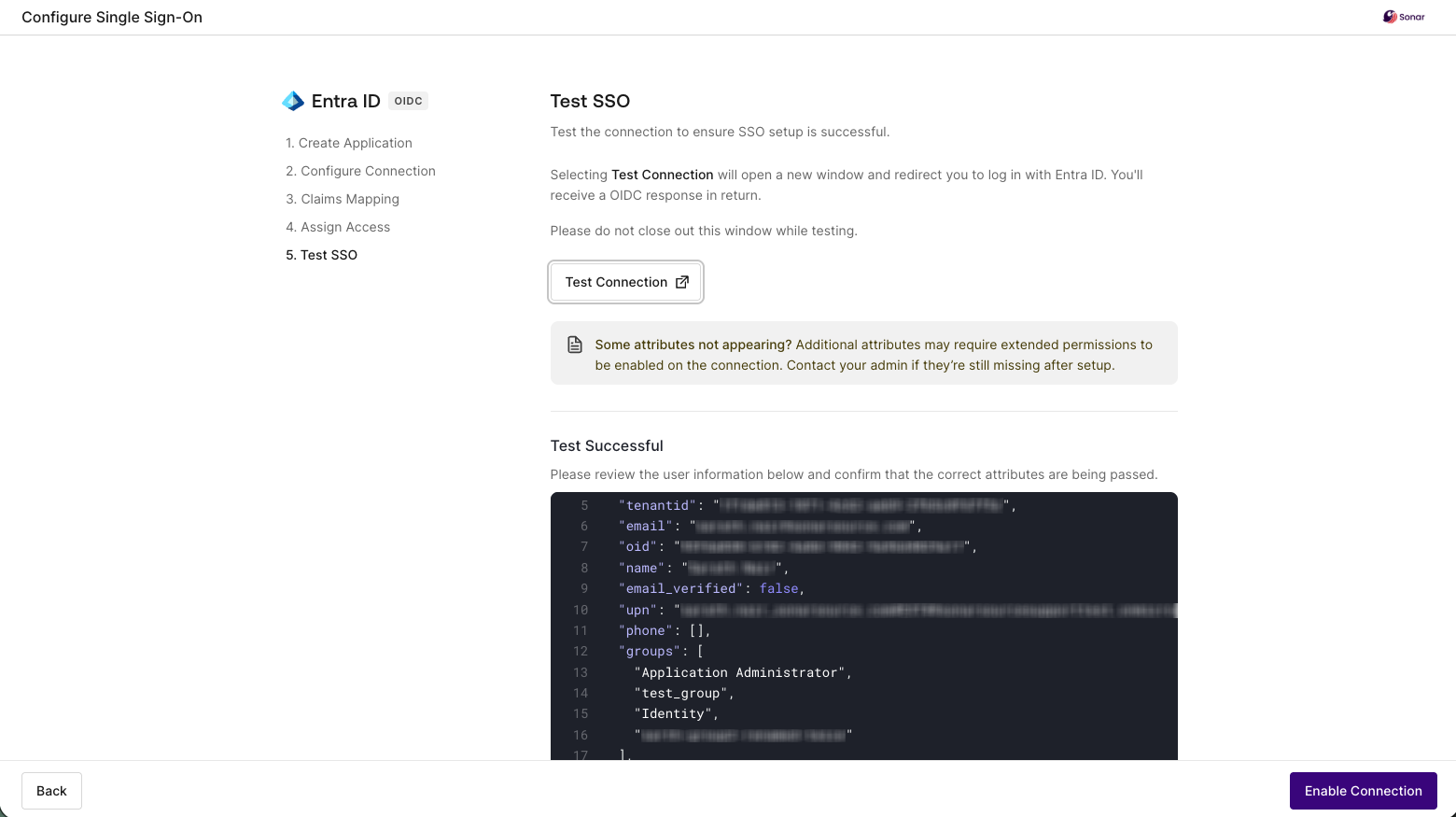
Task: Click the "Please do not close out this window" text
Action: pos(704,231)
